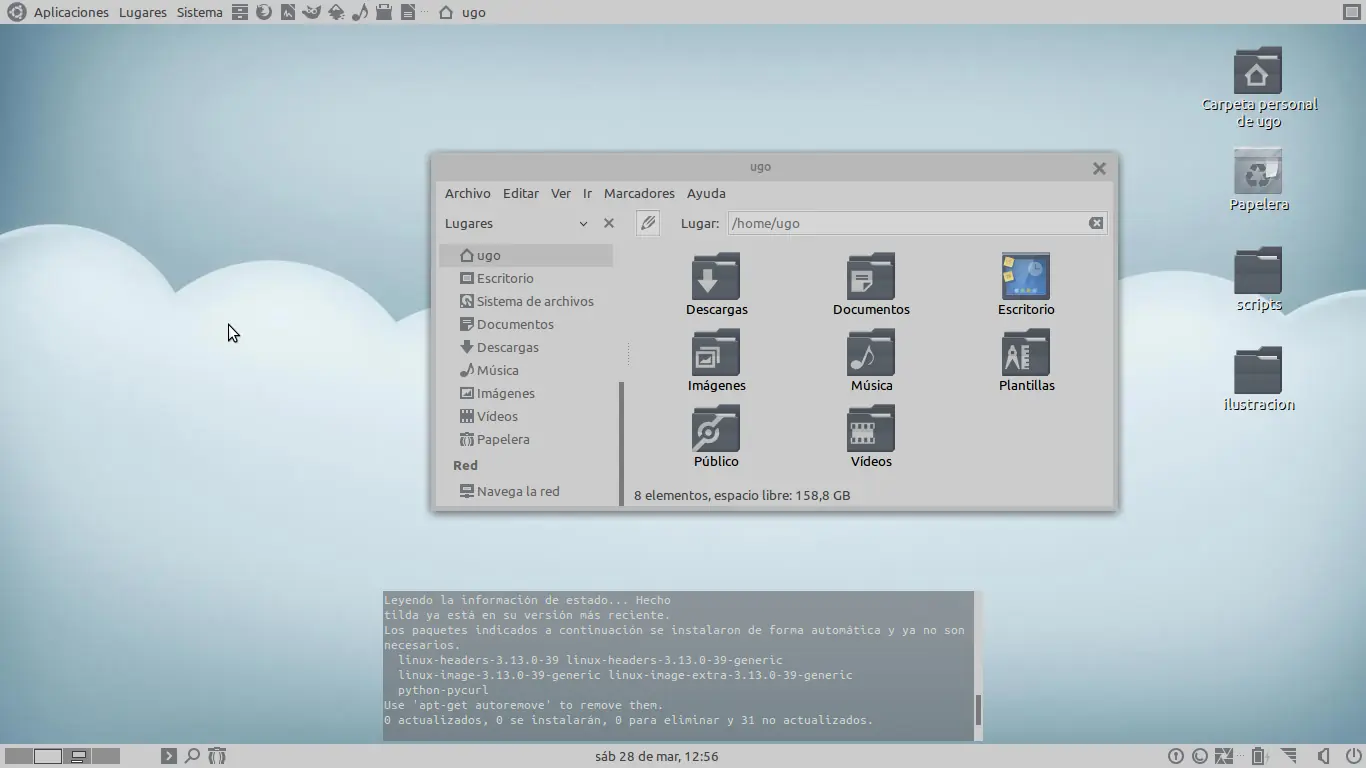The height and width of the screenshot is (768, 1366).
Task: Click the keyhole icon in the system tray
Action: coord(1176,756)
